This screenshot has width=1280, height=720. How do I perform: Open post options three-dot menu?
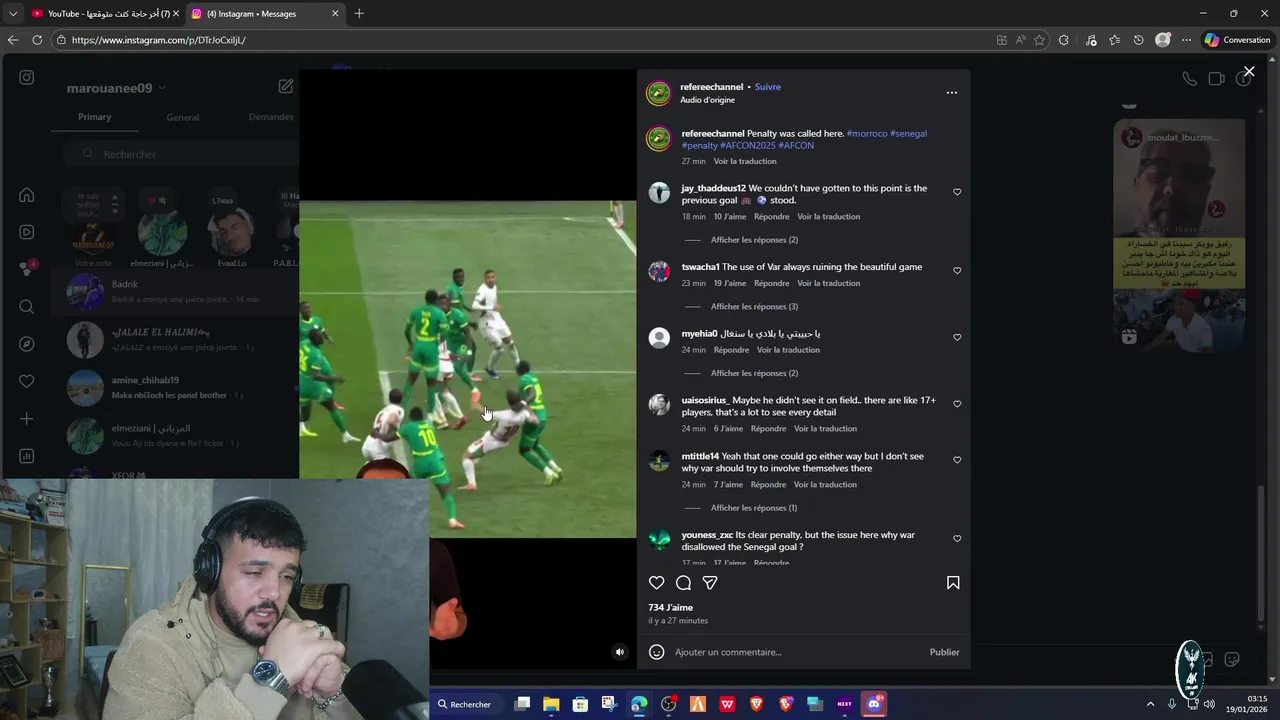coord(952,93)
